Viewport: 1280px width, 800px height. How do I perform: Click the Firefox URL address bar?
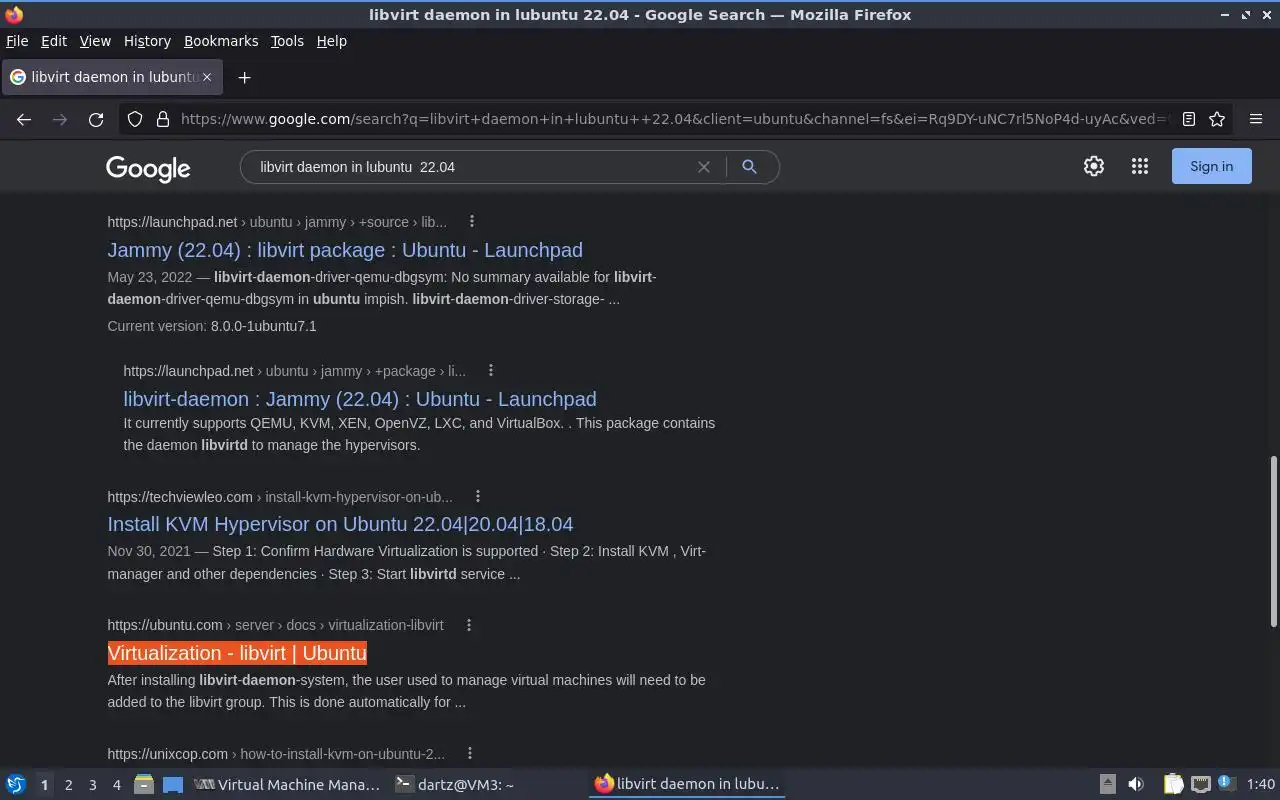672,119
